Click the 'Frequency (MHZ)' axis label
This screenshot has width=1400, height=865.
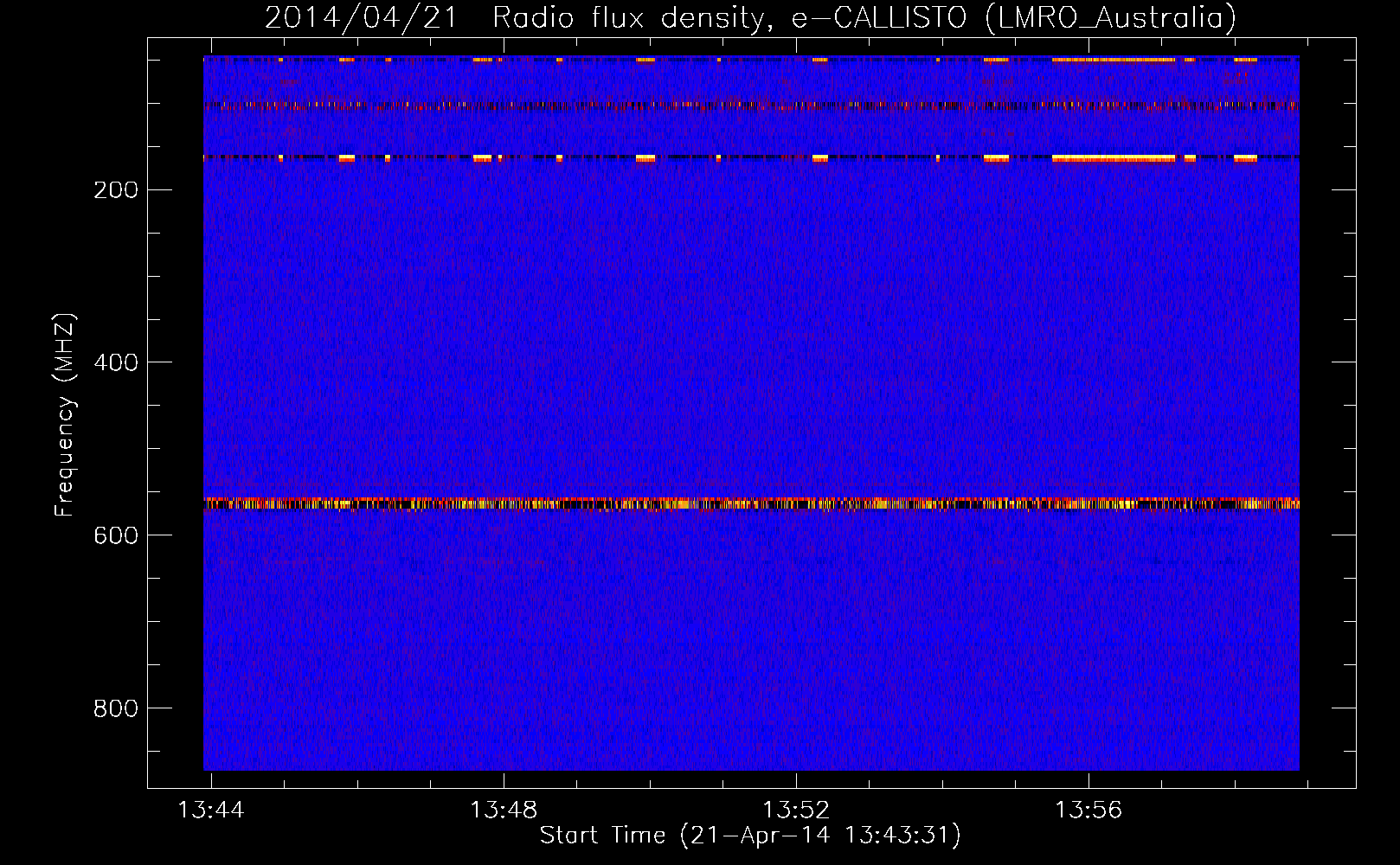coord(65,415)
